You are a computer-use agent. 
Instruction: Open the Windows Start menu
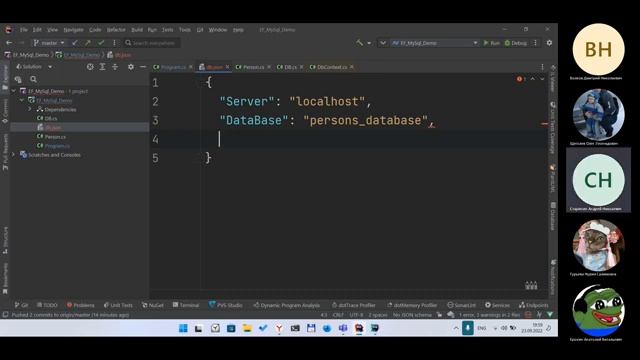[183, 328]
